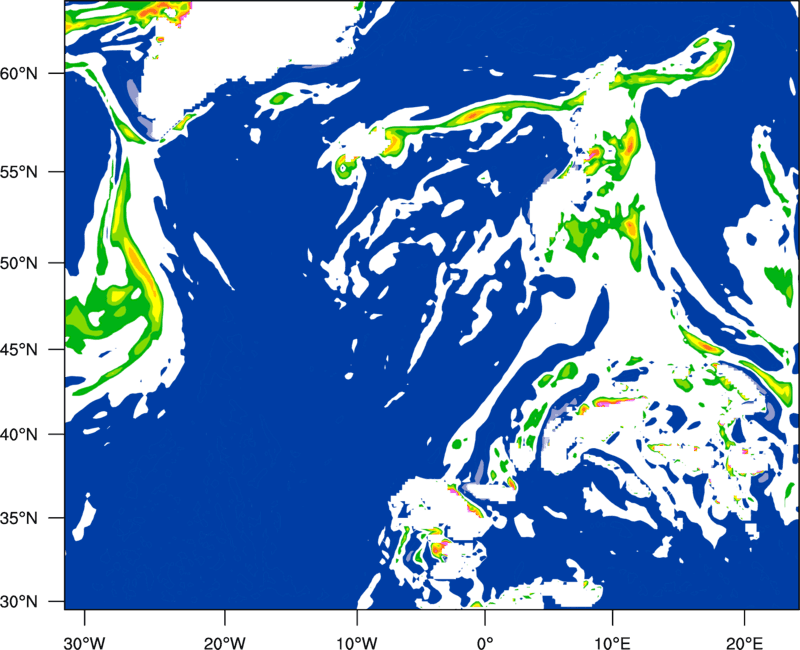Click the 30°N latitude label
Viewport: 800px width, 650px height.
(x=19, y=602)
